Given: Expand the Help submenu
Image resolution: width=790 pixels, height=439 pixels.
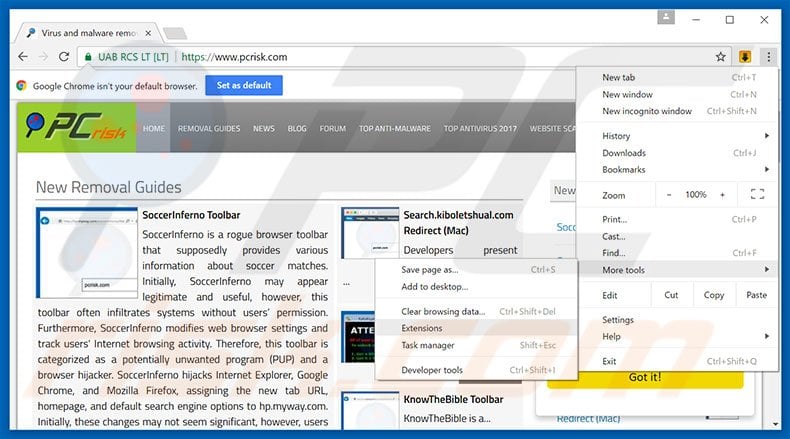Looking at the screenshot, I should pos(678,336).
